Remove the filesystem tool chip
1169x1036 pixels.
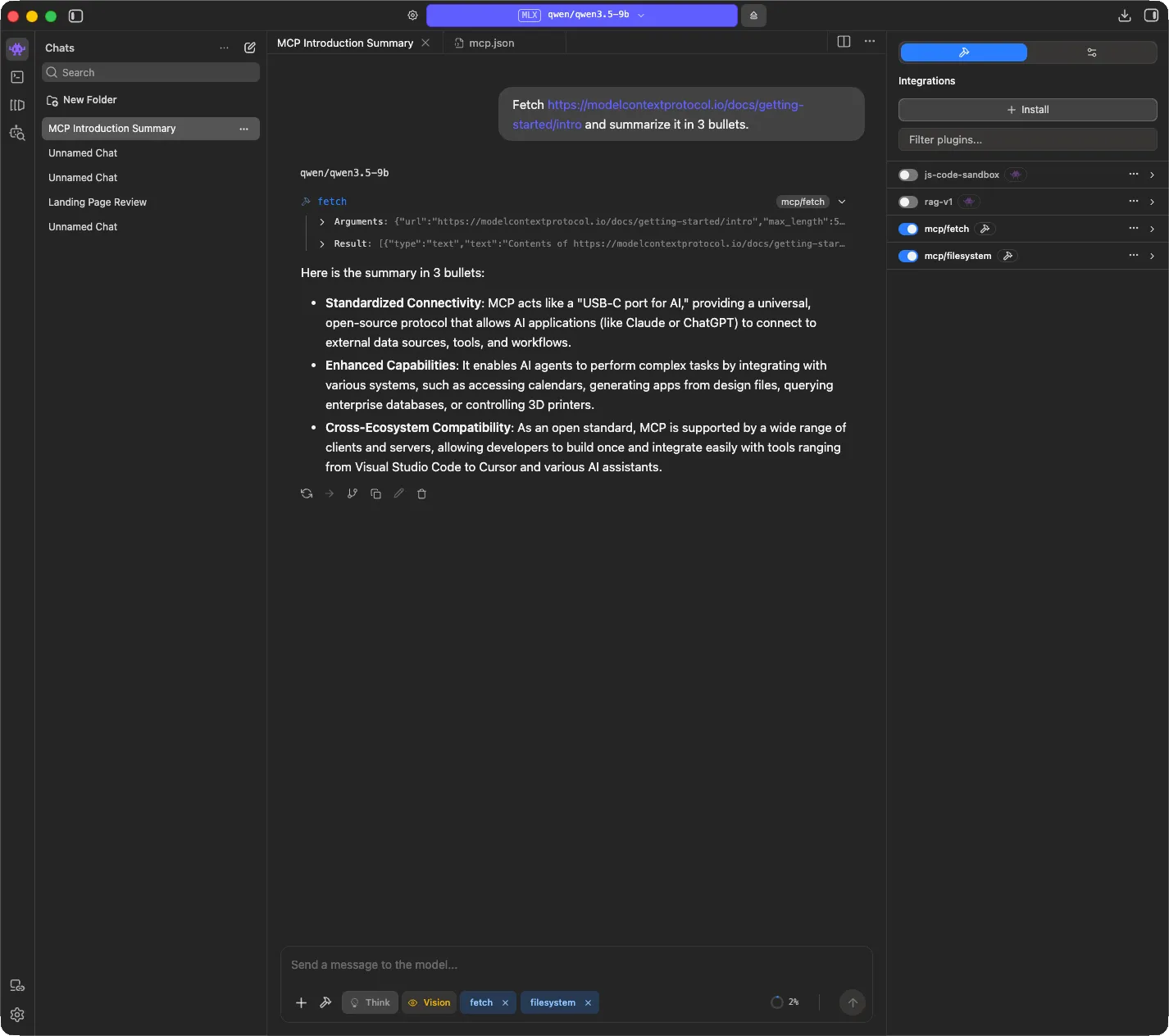[x=588, y=1002]
